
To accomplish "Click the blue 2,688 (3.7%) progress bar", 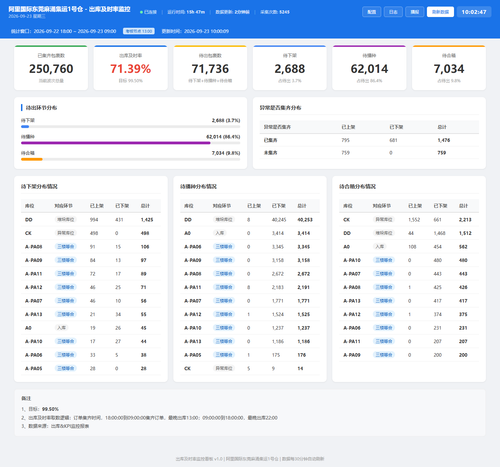I will [130, 127].
